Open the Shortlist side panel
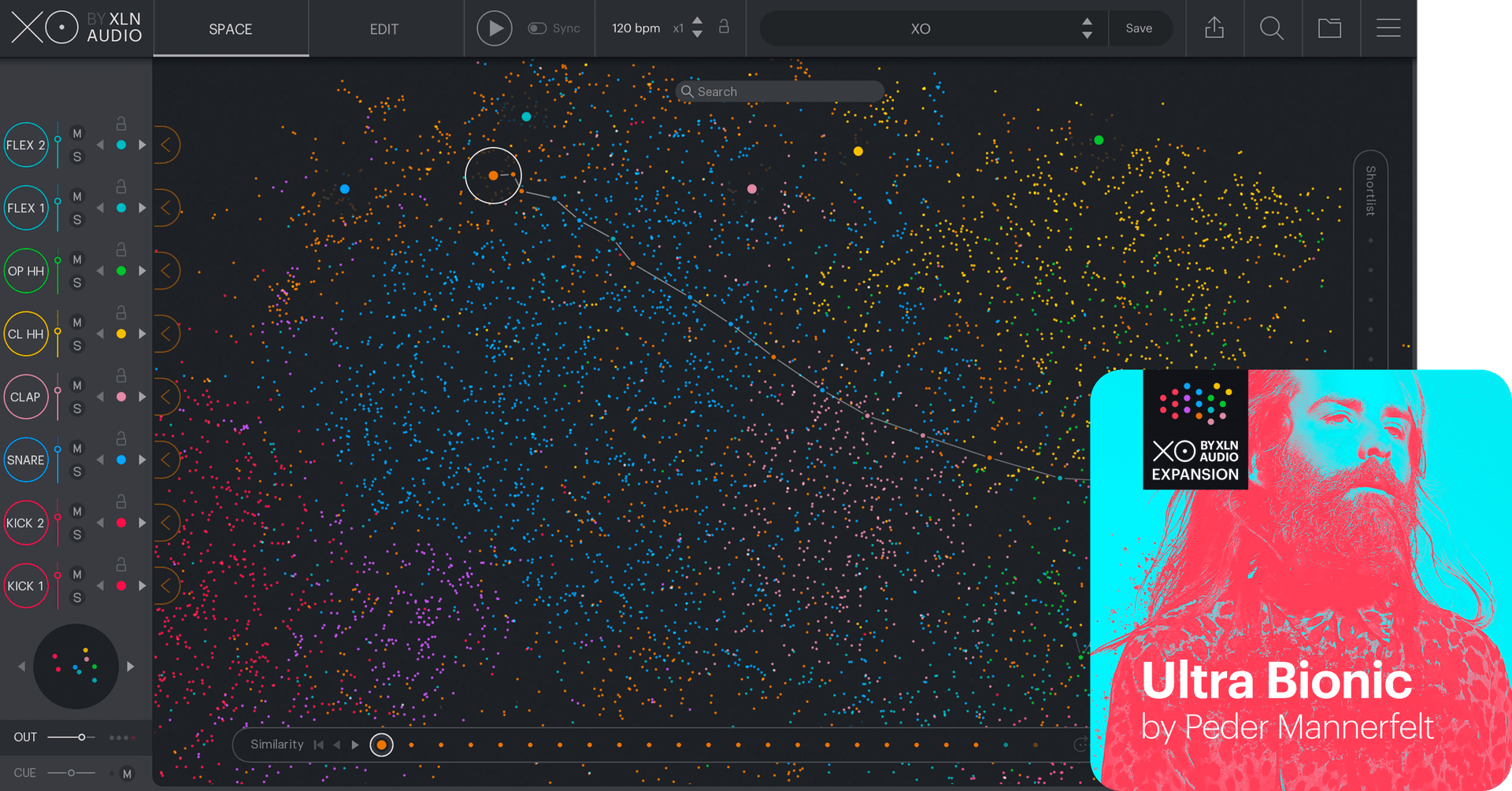This screenshot has width=1512, height=791. (x=1370, y=190)
